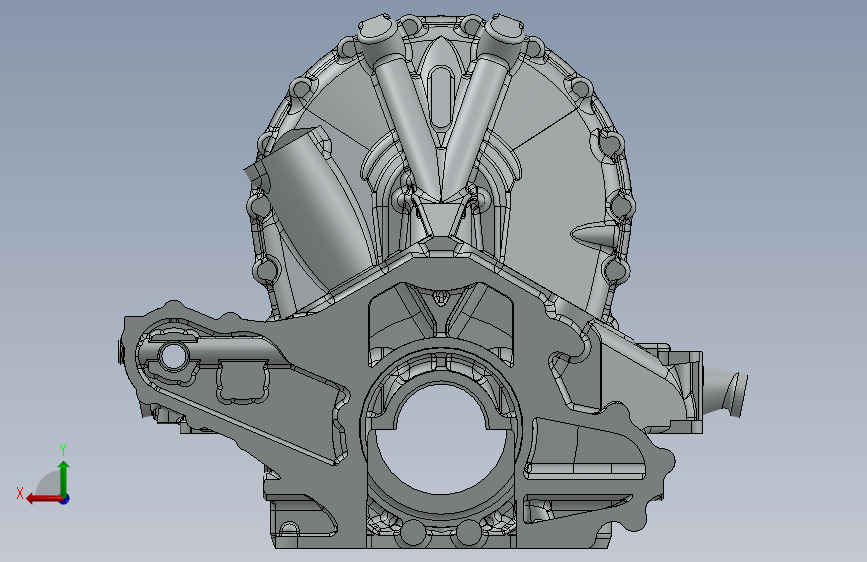Select the large circular bore in the engine block
The height and width of the screenshot is (562, 867).
441,440
